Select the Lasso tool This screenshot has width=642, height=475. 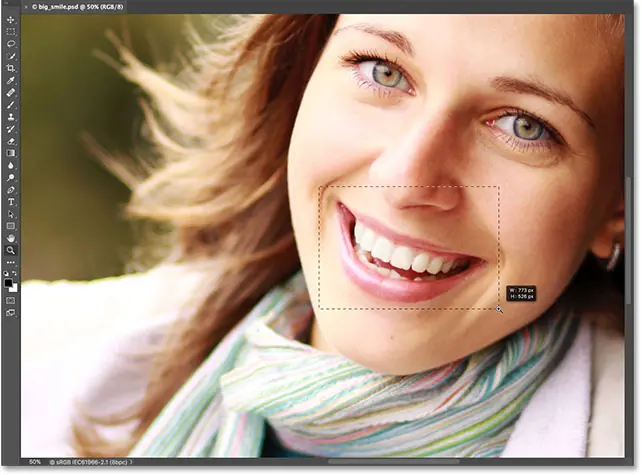11,43
